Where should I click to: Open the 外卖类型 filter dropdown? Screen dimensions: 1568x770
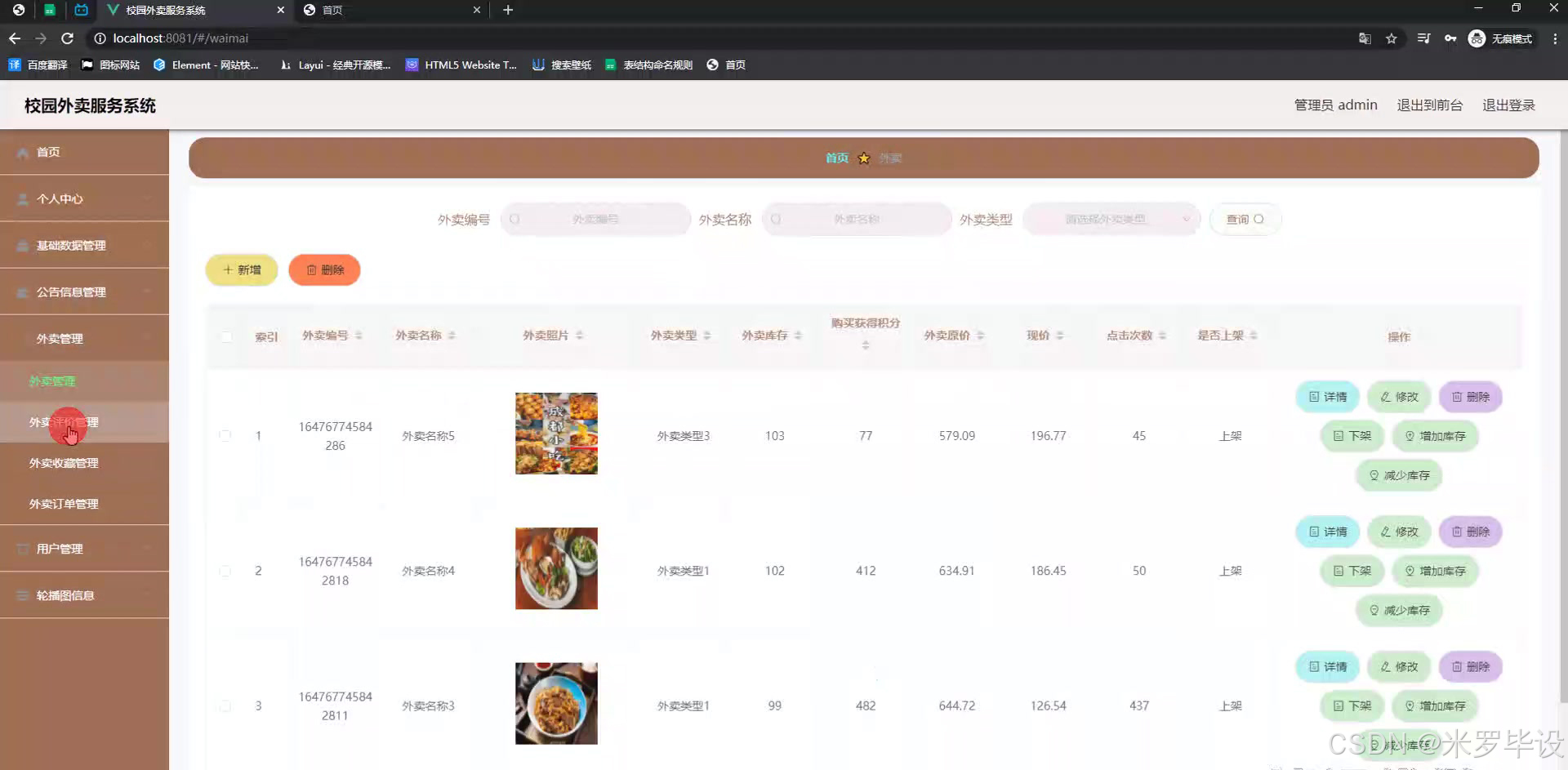click(x=1111, y=219)
